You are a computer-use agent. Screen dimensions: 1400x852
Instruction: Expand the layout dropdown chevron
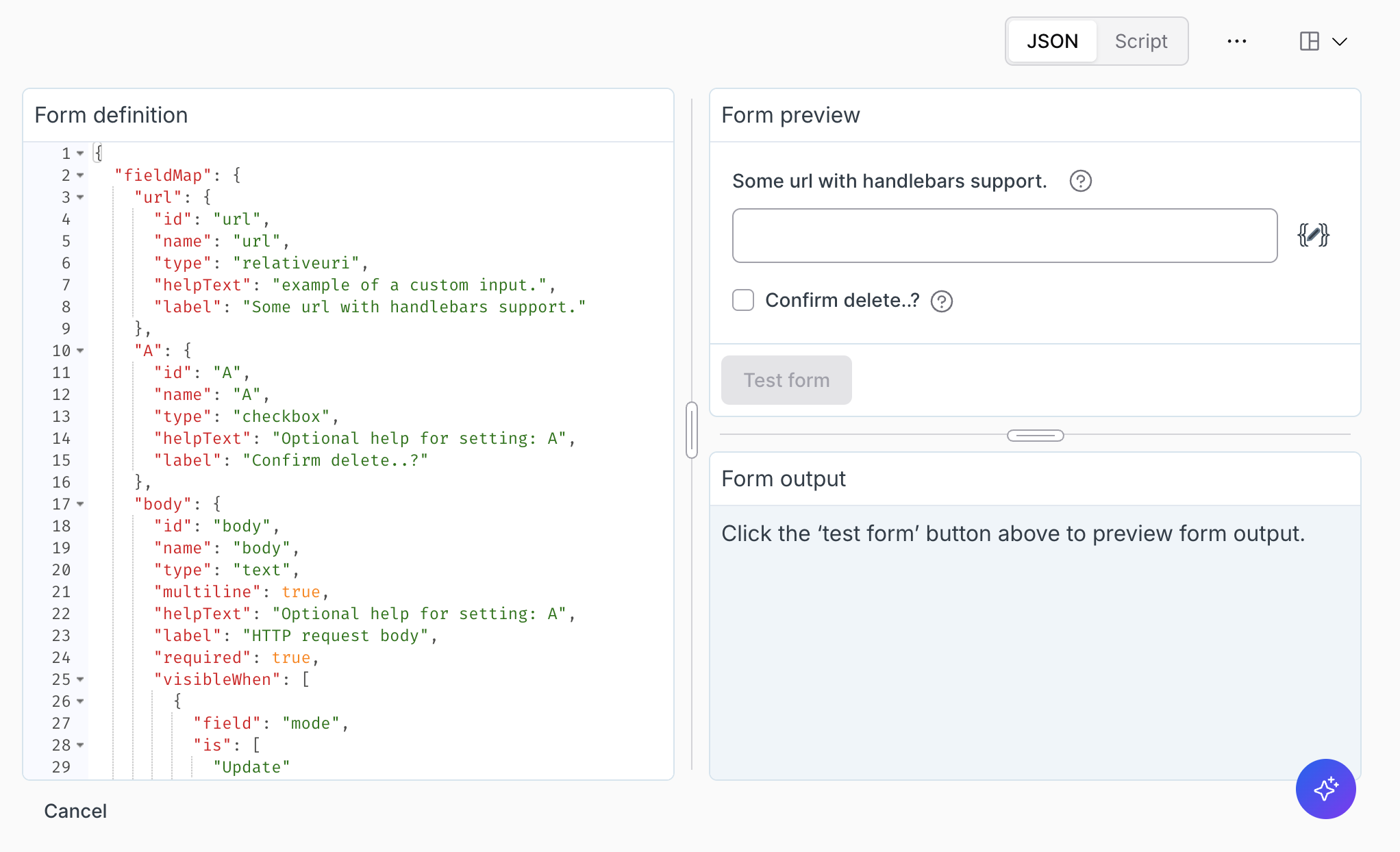(1340, 42)
